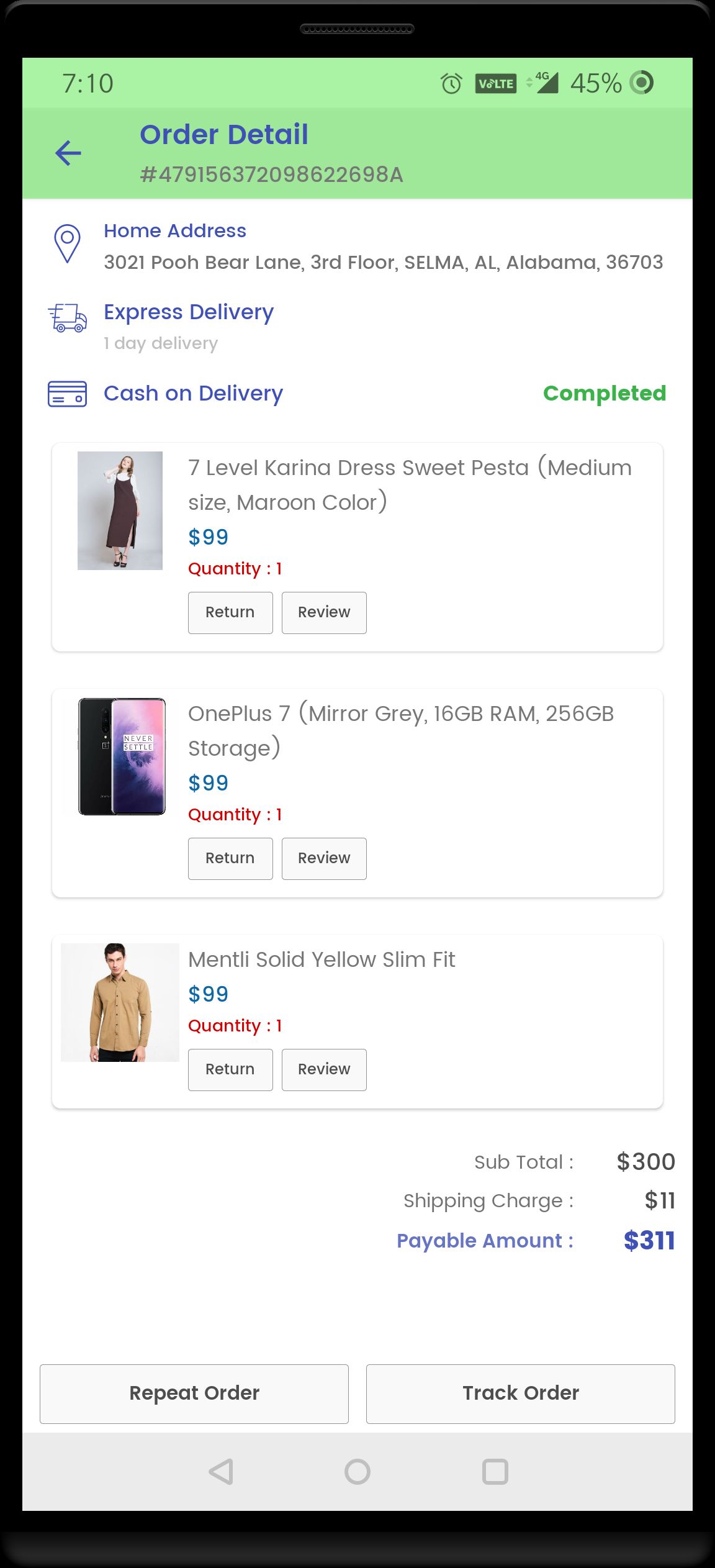
Task: Tap the payment card icon
Action: click(68, 394)
